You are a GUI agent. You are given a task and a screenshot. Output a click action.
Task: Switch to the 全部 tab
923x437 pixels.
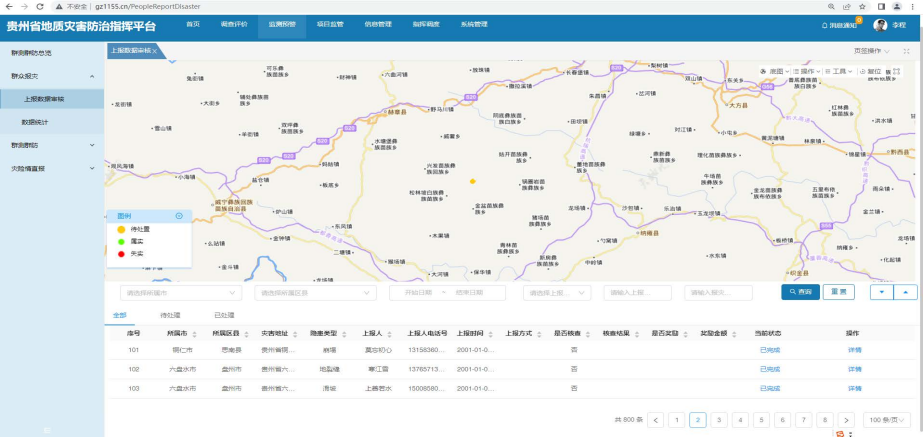click(x=119, y=315)
